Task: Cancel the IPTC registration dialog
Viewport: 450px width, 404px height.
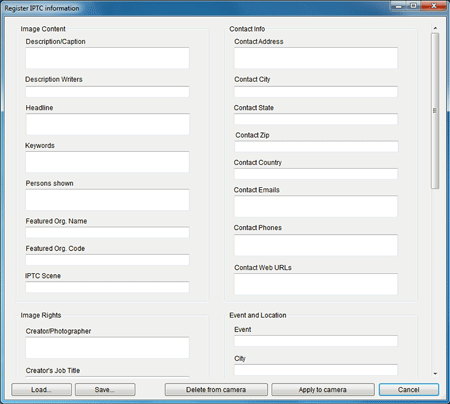Action: [x=409, y=389]
